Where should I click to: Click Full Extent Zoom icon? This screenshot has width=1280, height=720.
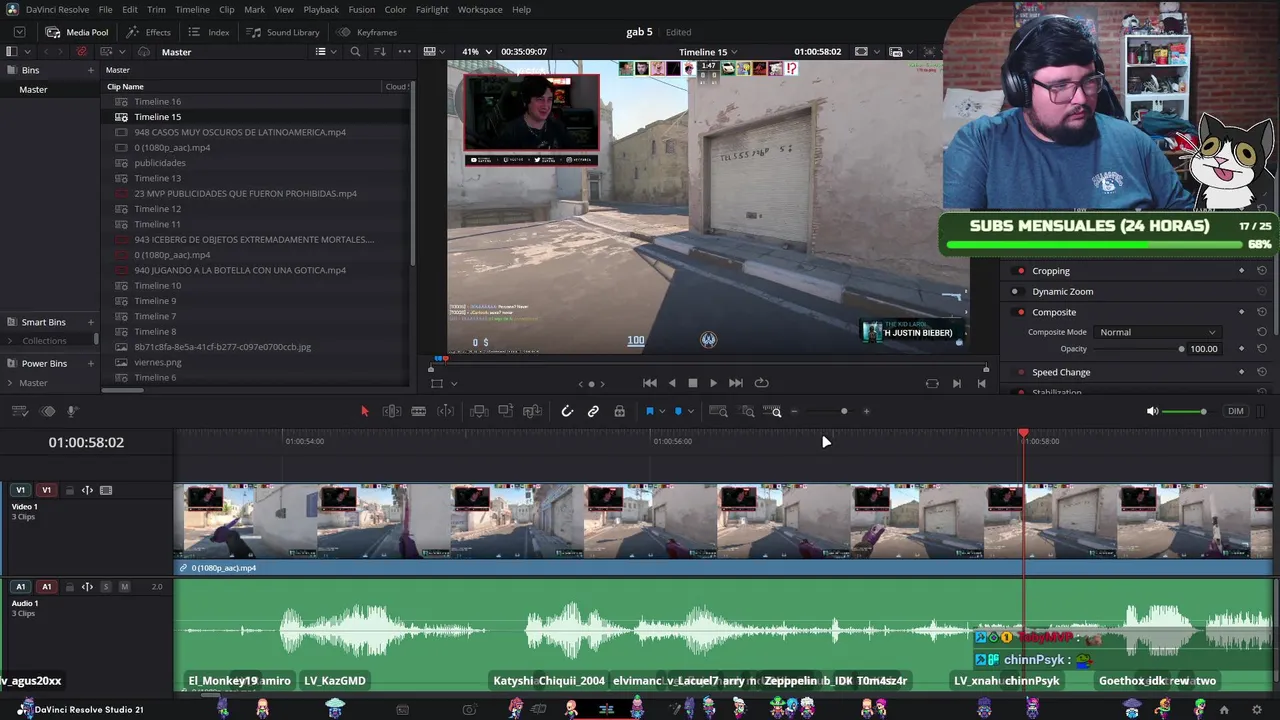[718, 411]
